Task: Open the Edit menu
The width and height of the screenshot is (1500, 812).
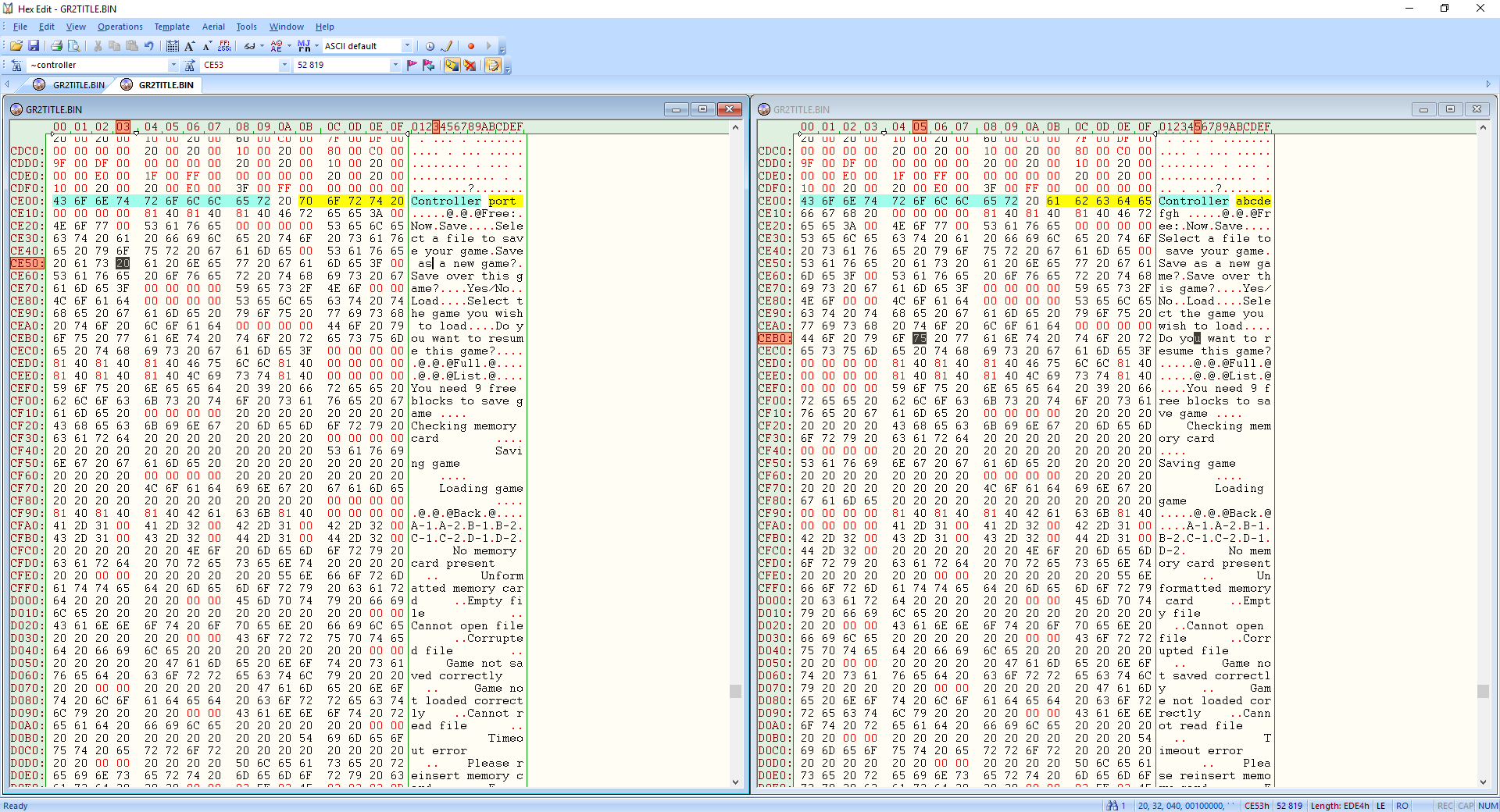Action: coord(47,27)
